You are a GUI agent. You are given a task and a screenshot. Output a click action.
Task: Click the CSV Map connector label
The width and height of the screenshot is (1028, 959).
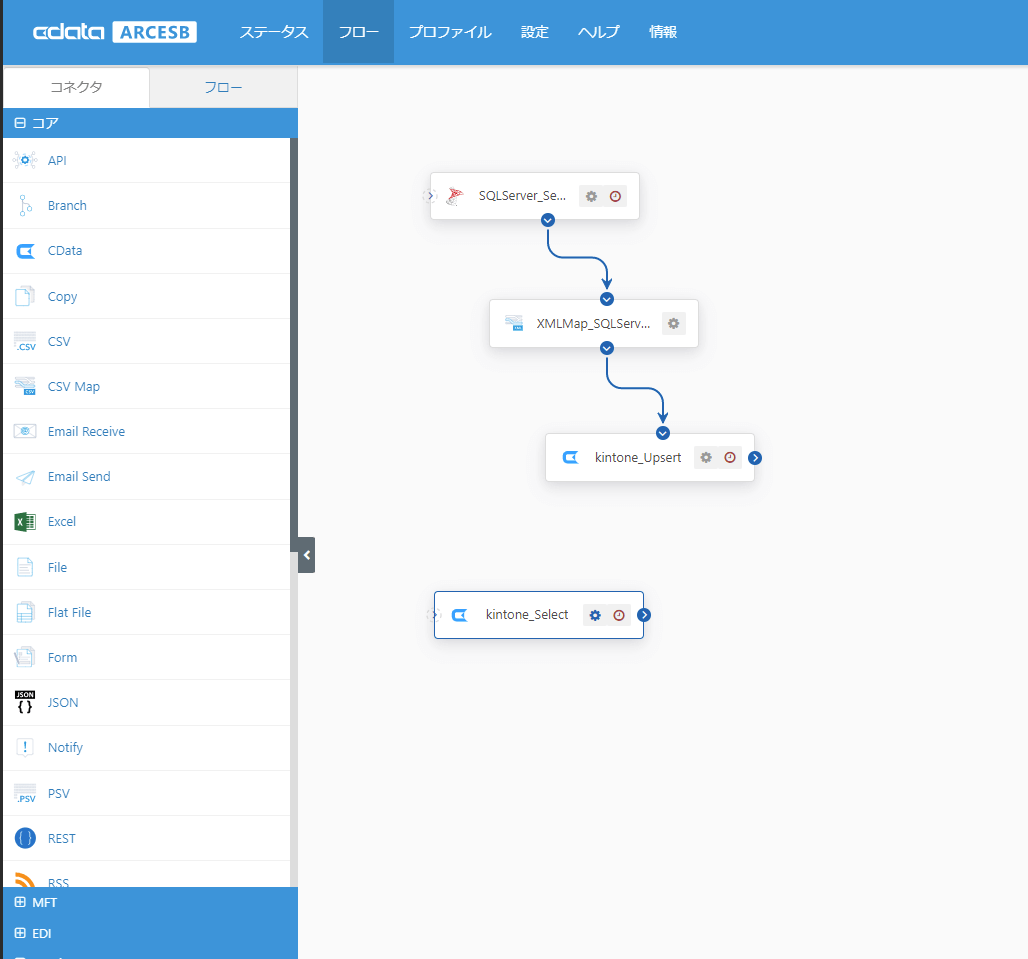[x=74, y=387]
